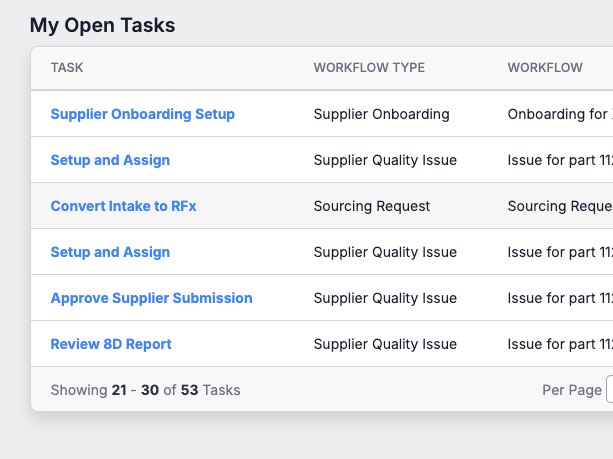Click the 'Showing 21 - 30 of 53 Tasks' text

(x=145, y=390)
